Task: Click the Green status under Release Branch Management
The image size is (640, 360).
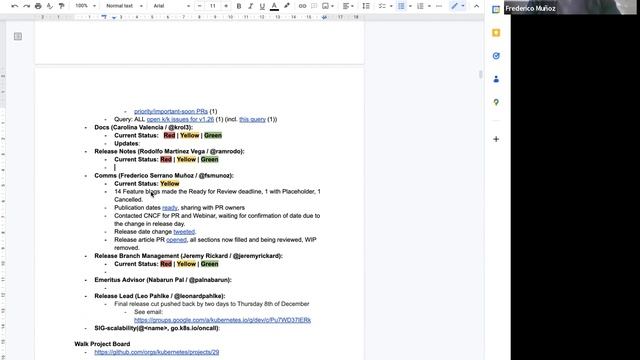Action: (x=209, y=264)
